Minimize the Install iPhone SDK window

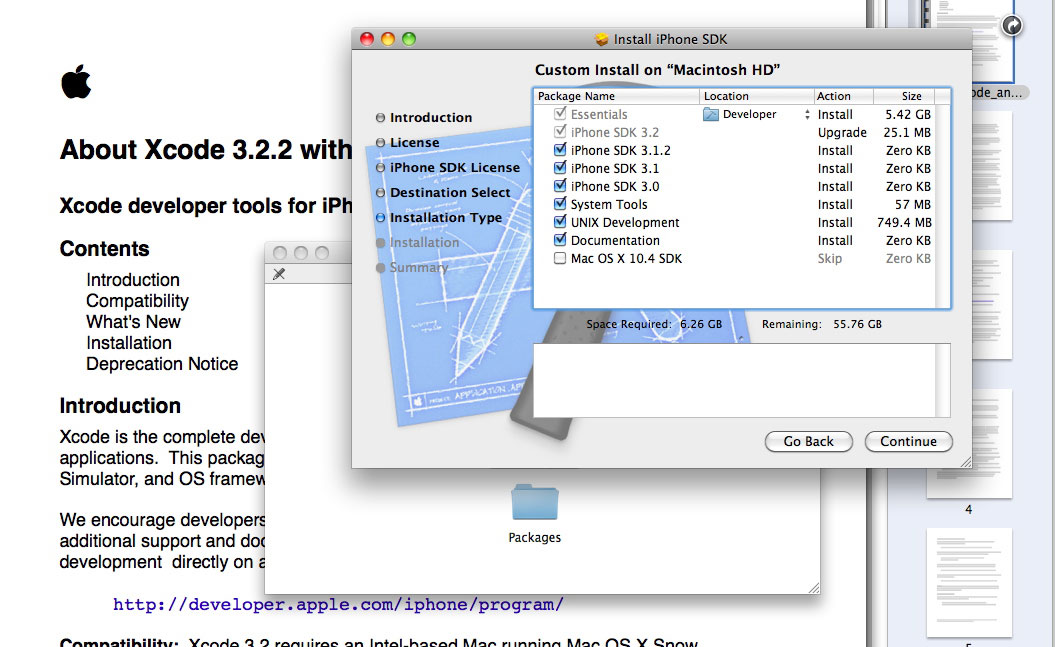[x=388, y=39]
